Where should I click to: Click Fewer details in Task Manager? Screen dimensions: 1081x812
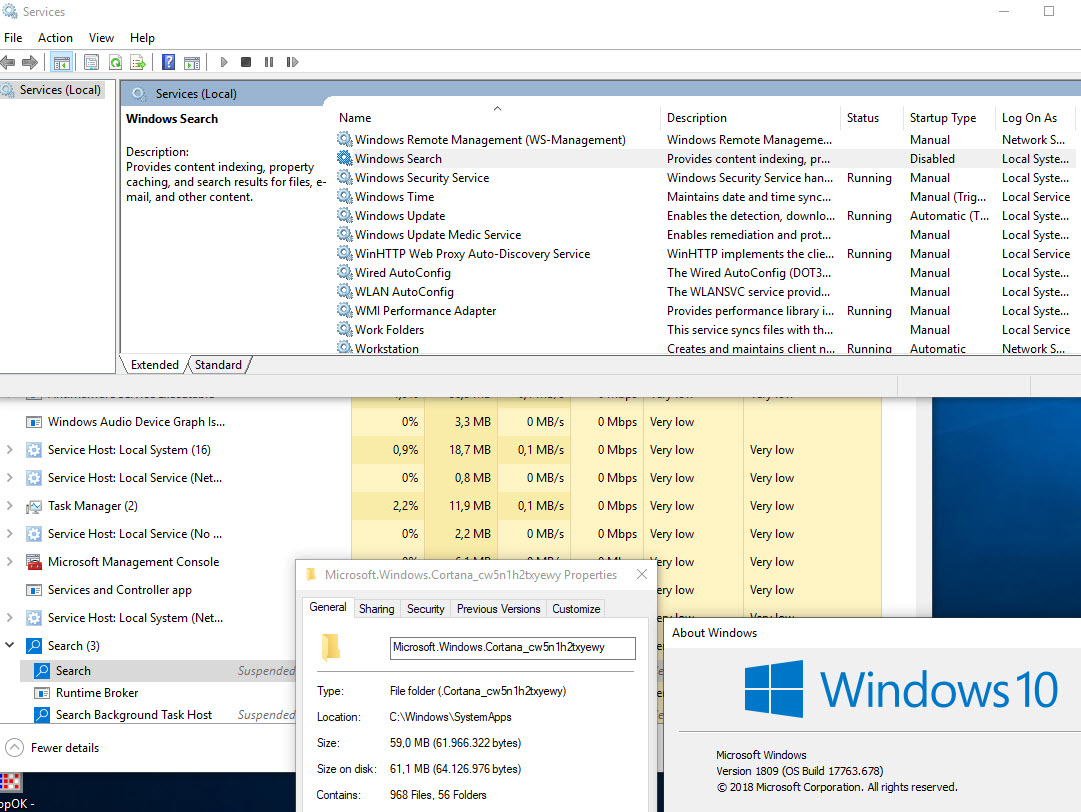click(52, 748)
